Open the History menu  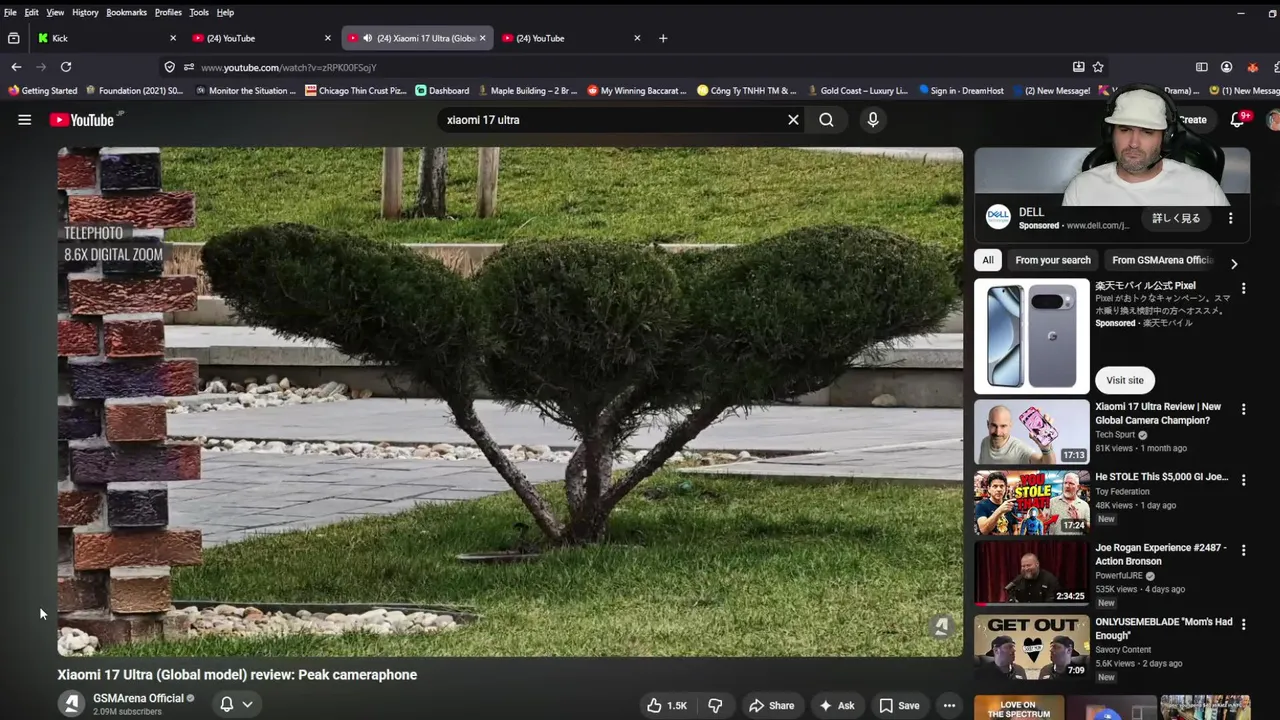pos(85,12)
